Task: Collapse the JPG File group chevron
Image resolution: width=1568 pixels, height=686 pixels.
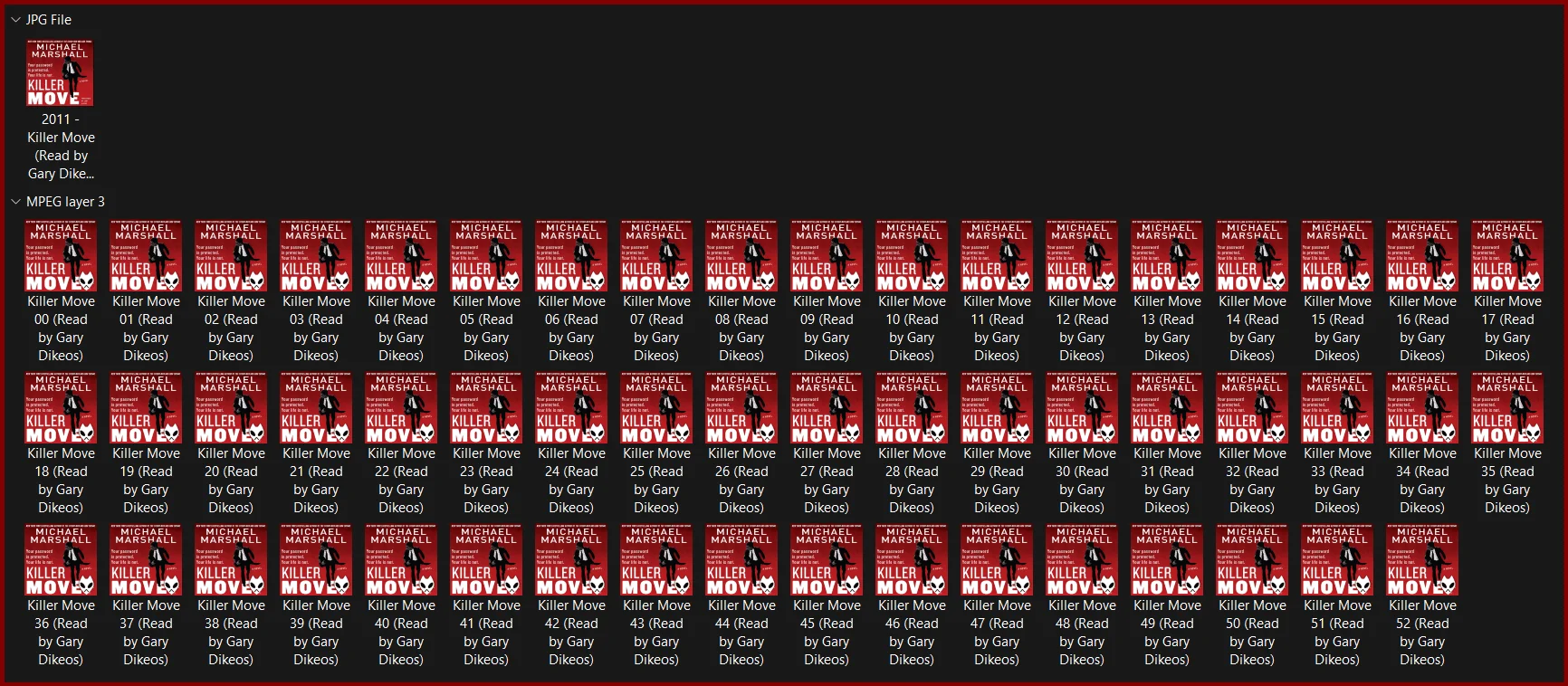Action: coord(15,20)
